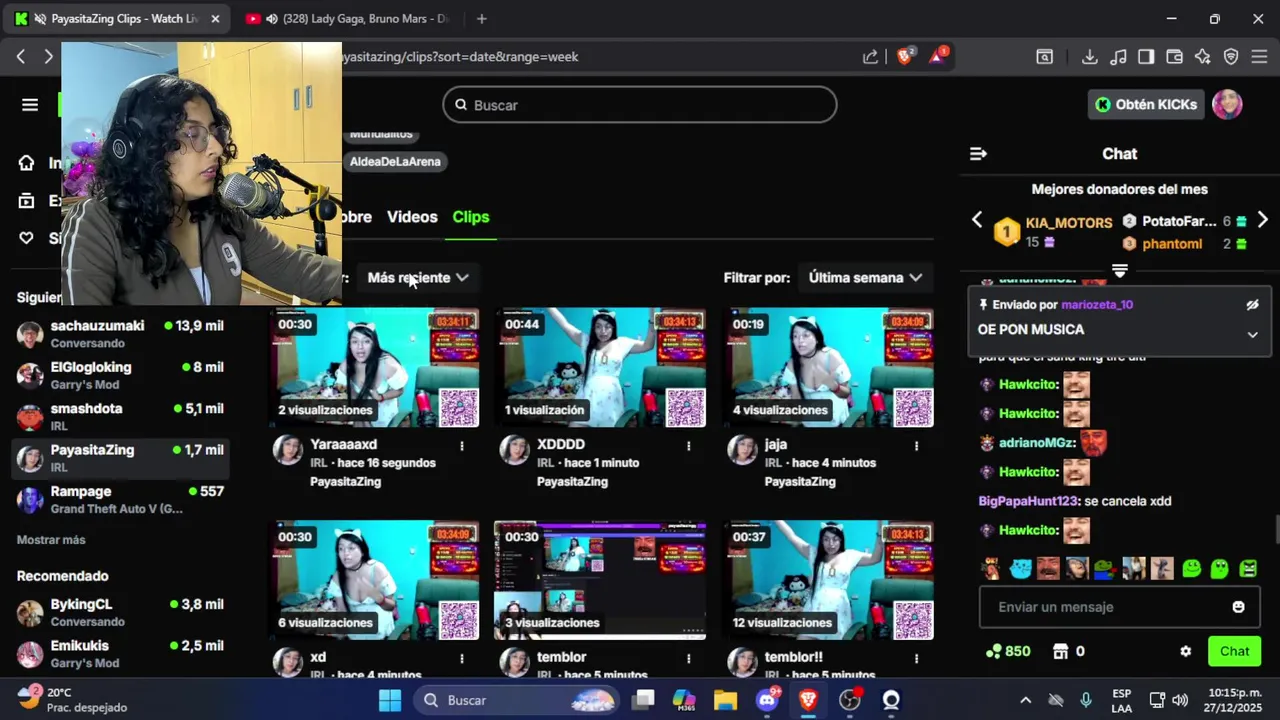1280x720 pixels.
Task: Open the browser main menu icon
Action: point(1259,57)
